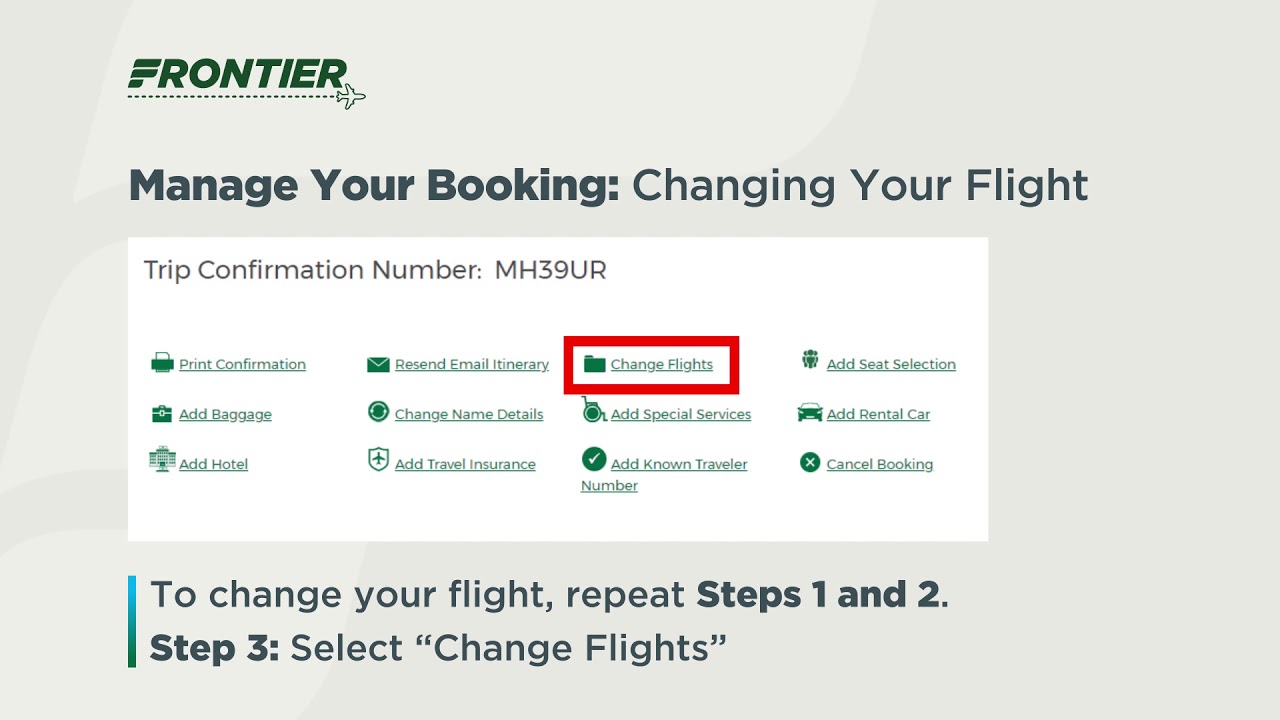This screenshot has height=720, width=1280.
Task: Click the seat selection passenger icon
Action: click(810, 360)
